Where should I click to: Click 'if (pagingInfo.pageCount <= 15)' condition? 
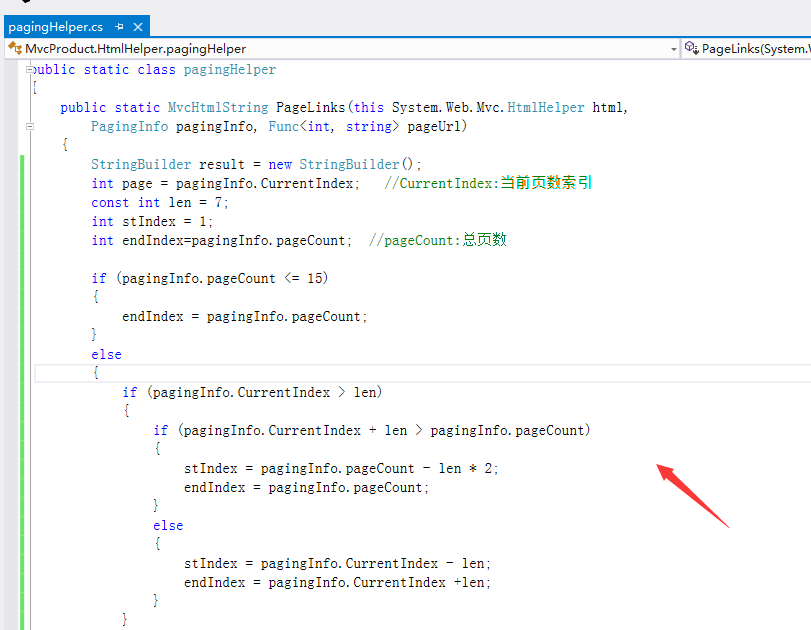coord(209,279)
